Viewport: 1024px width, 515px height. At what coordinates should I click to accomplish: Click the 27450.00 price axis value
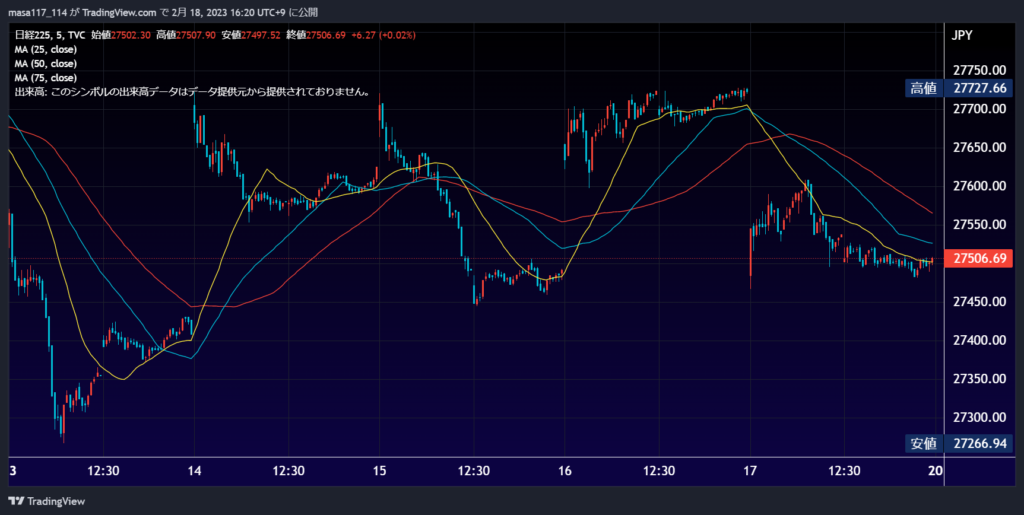980,302
